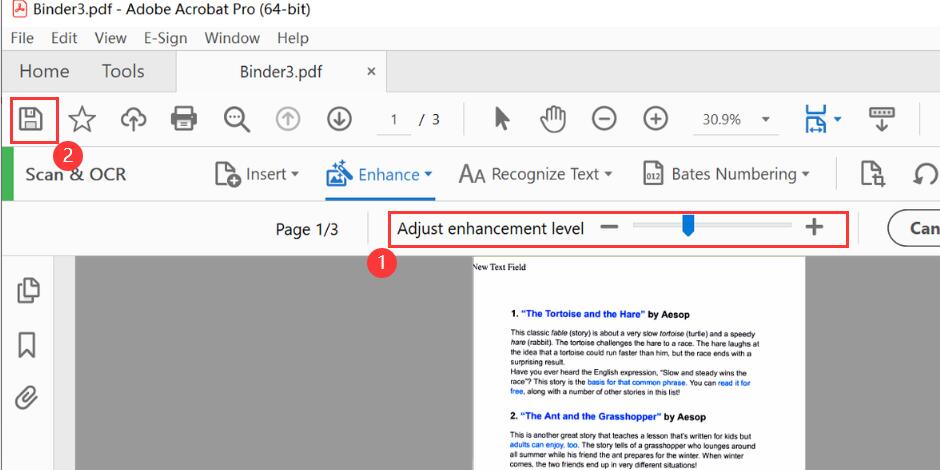
Task: Click the scrolling mode keyboard icon
Action: pos(882,119)
